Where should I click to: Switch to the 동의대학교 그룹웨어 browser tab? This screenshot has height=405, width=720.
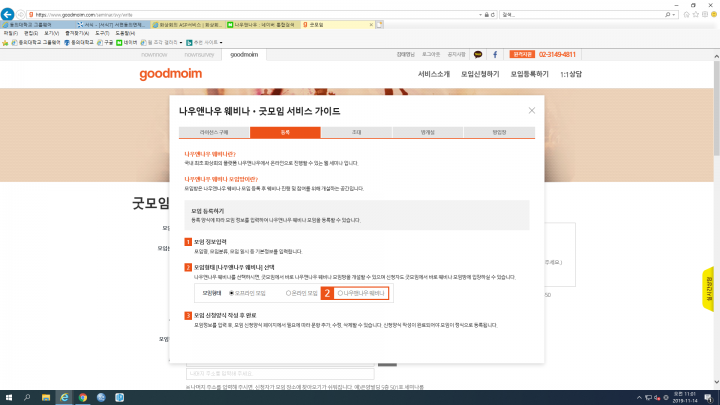tap(38, 25)
